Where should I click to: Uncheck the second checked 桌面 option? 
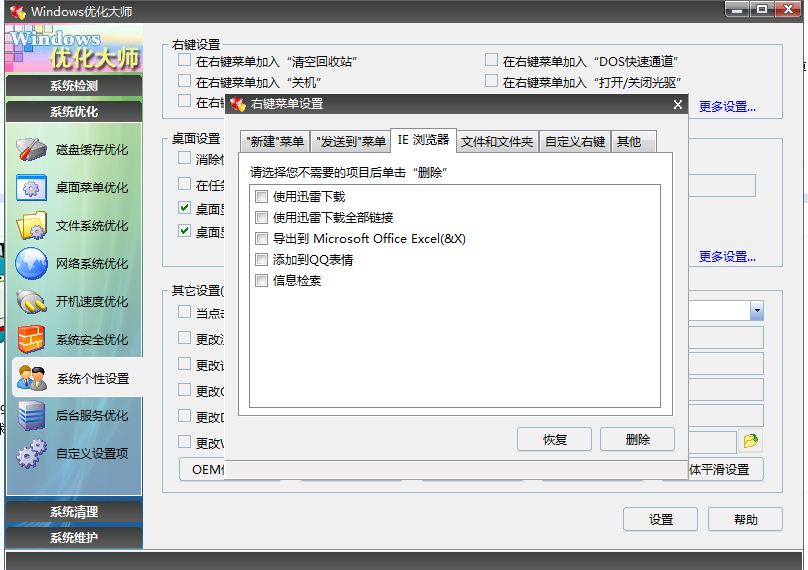(x=184, y=230)
